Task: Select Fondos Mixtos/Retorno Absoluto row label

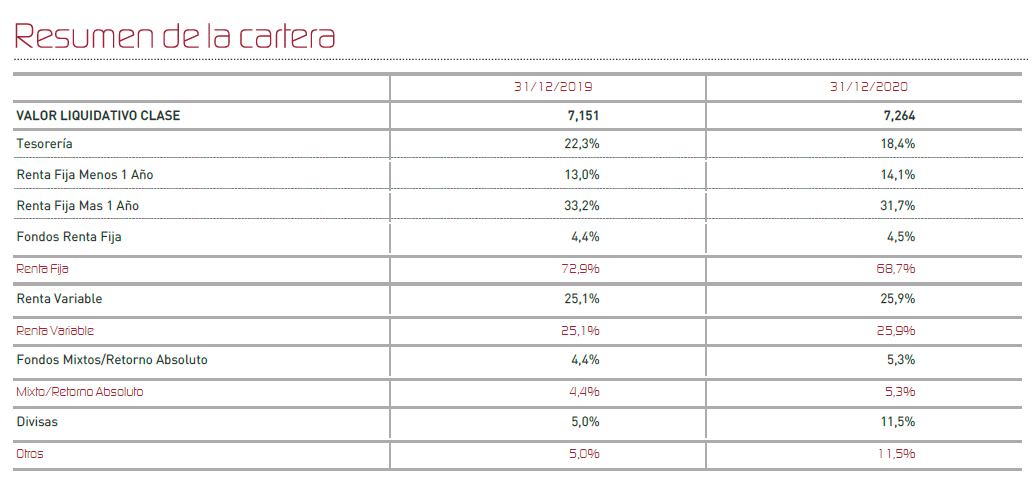Action: [112, 360]
